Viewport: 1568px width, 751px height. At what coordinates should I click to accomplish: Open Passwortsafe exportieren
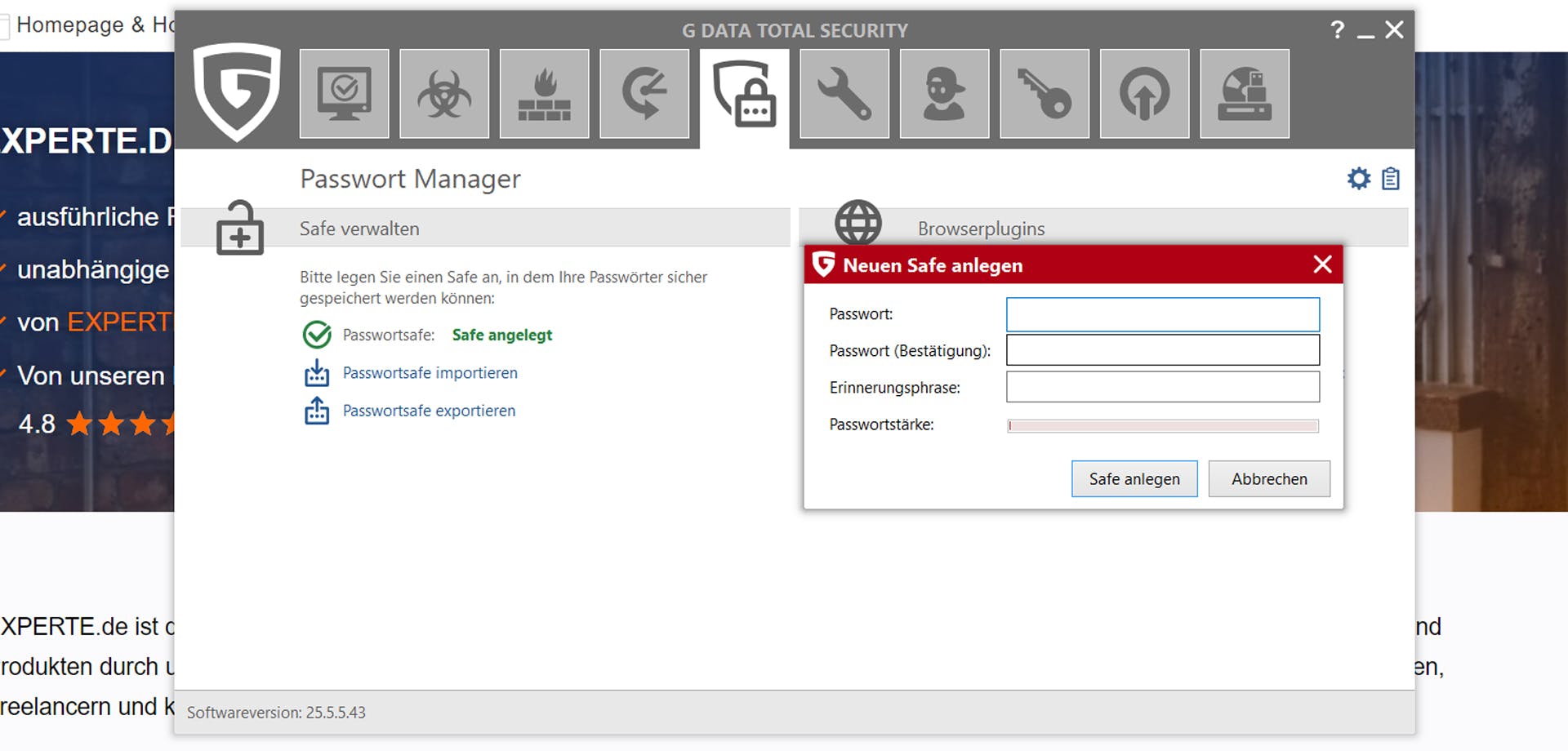[428, 411]
